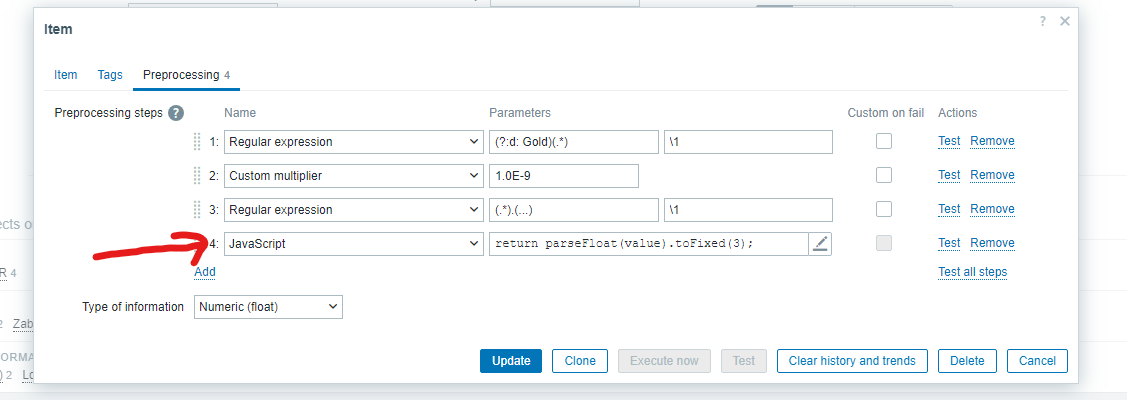Click drag handle for step 2
1127x400 pixels.
(197, 176)
